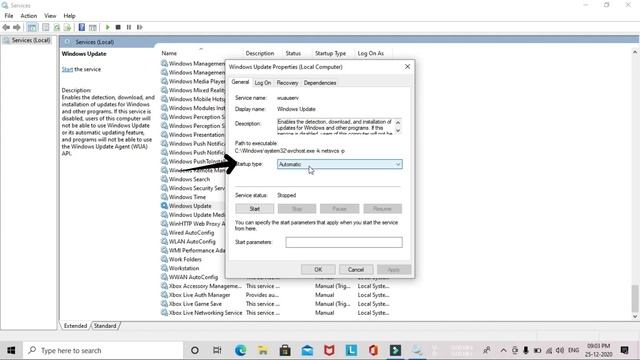This screenshot has width=640, height=360.
Task: Select the WWAN AutoConfig service row
Action: (x=193, y=277)
